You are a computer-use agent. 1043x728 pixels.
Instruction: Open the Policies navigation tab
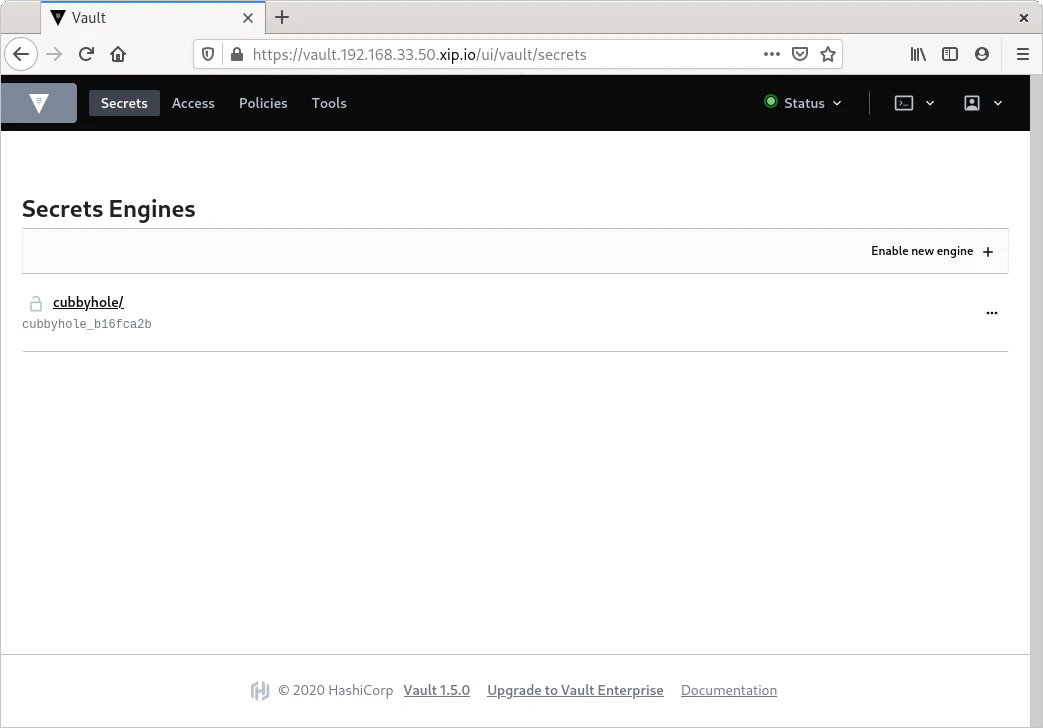click(263, 103)
